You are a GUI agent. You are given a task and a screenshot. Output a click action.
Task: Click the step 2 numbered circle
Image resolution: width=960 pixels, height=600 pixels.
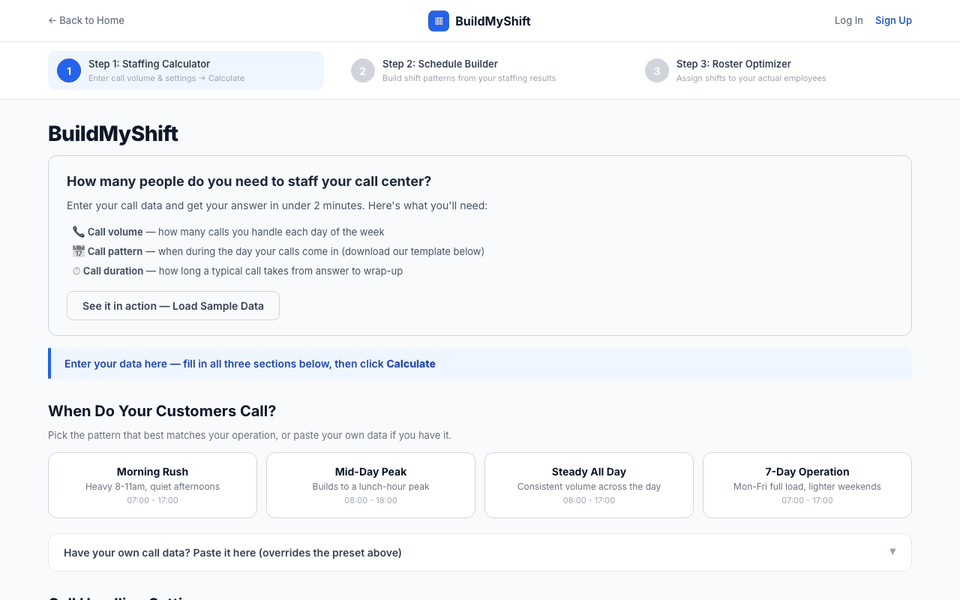[363, 71]
